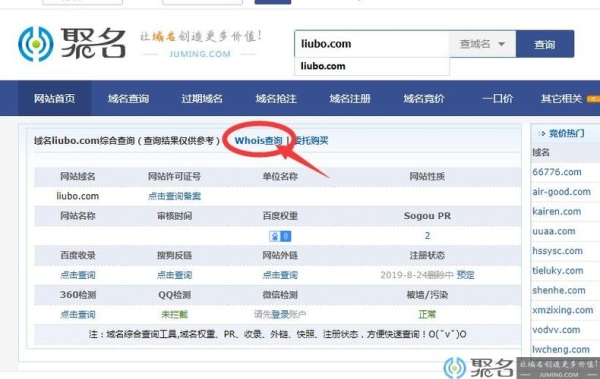Click the domain search input field

tap(372, 44)
